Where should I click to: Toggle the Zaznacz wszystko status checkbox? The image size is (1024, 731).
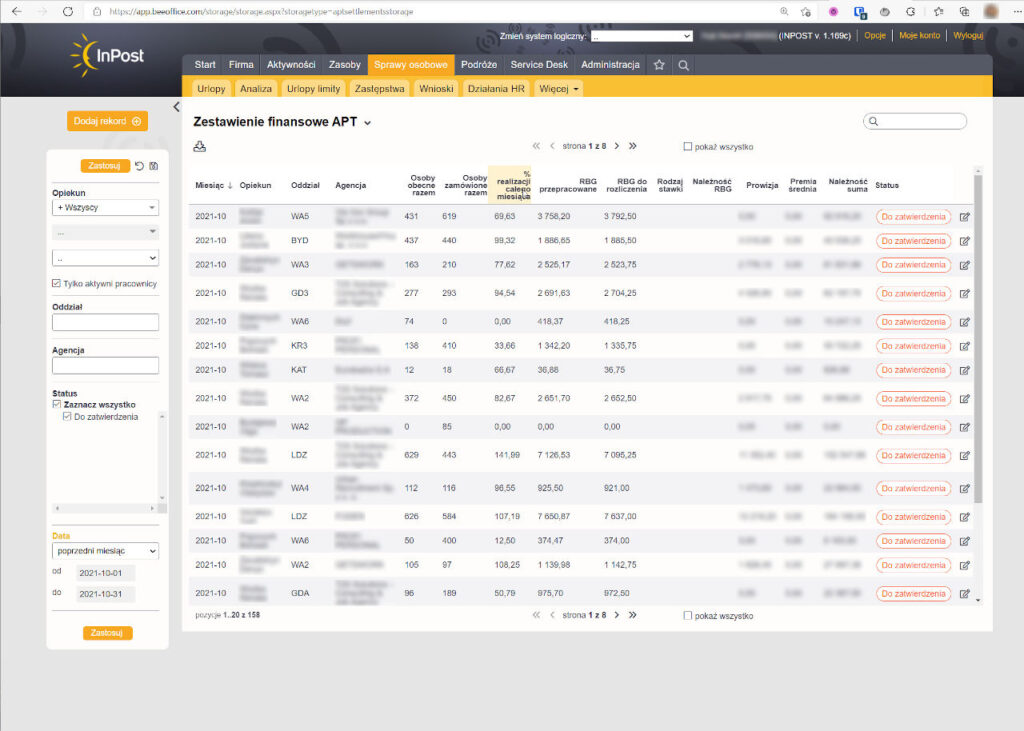tap(57, 405)
